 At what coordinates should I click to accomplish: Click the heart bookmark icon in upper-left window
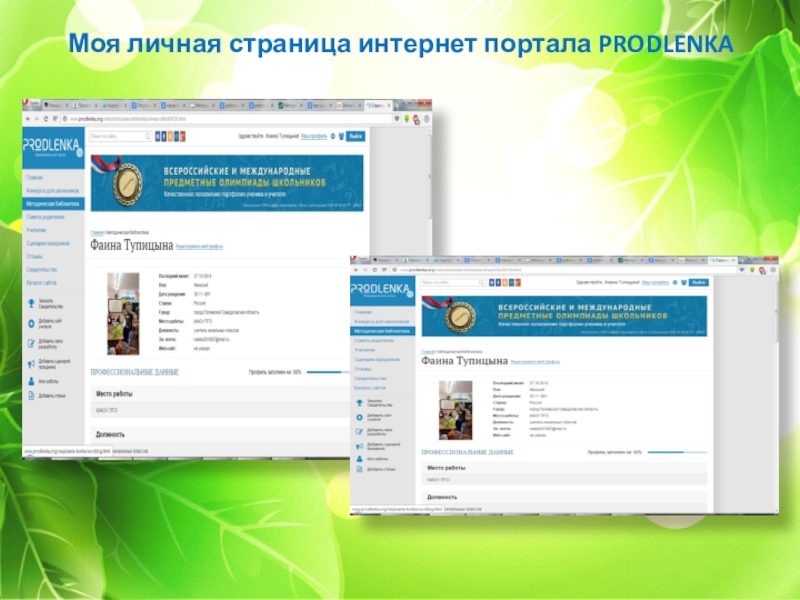tap(396, 119)
